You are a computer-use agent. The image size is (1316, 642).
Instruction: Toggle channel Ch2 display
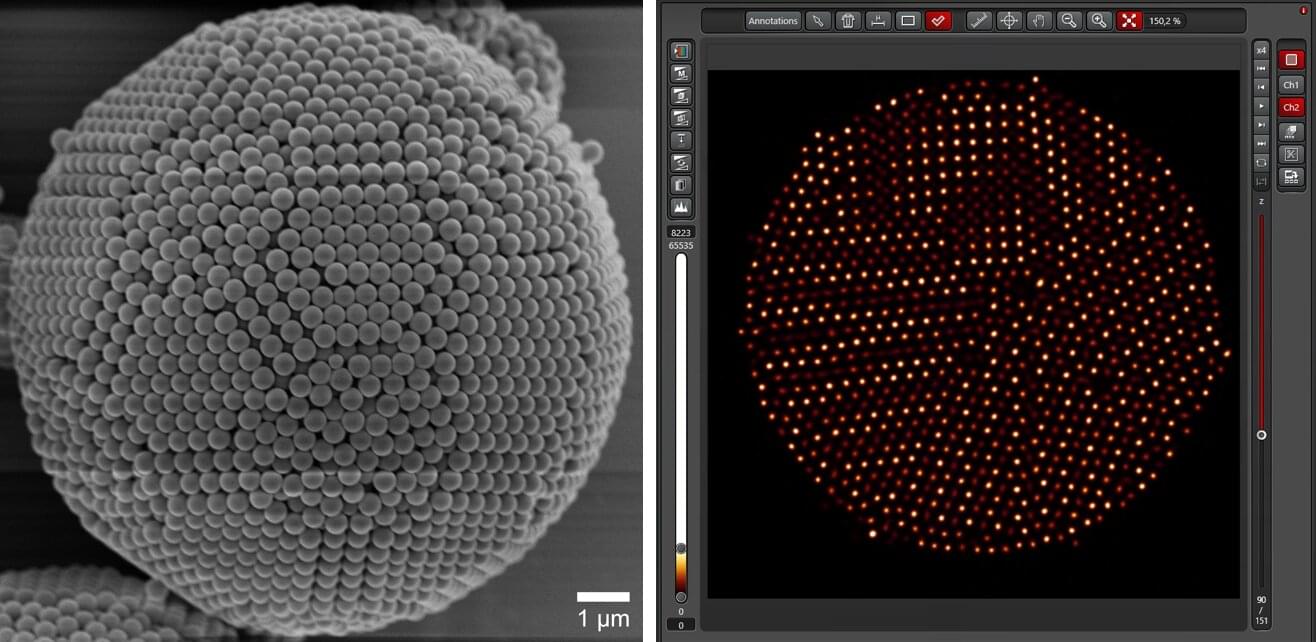[1291, 107]
